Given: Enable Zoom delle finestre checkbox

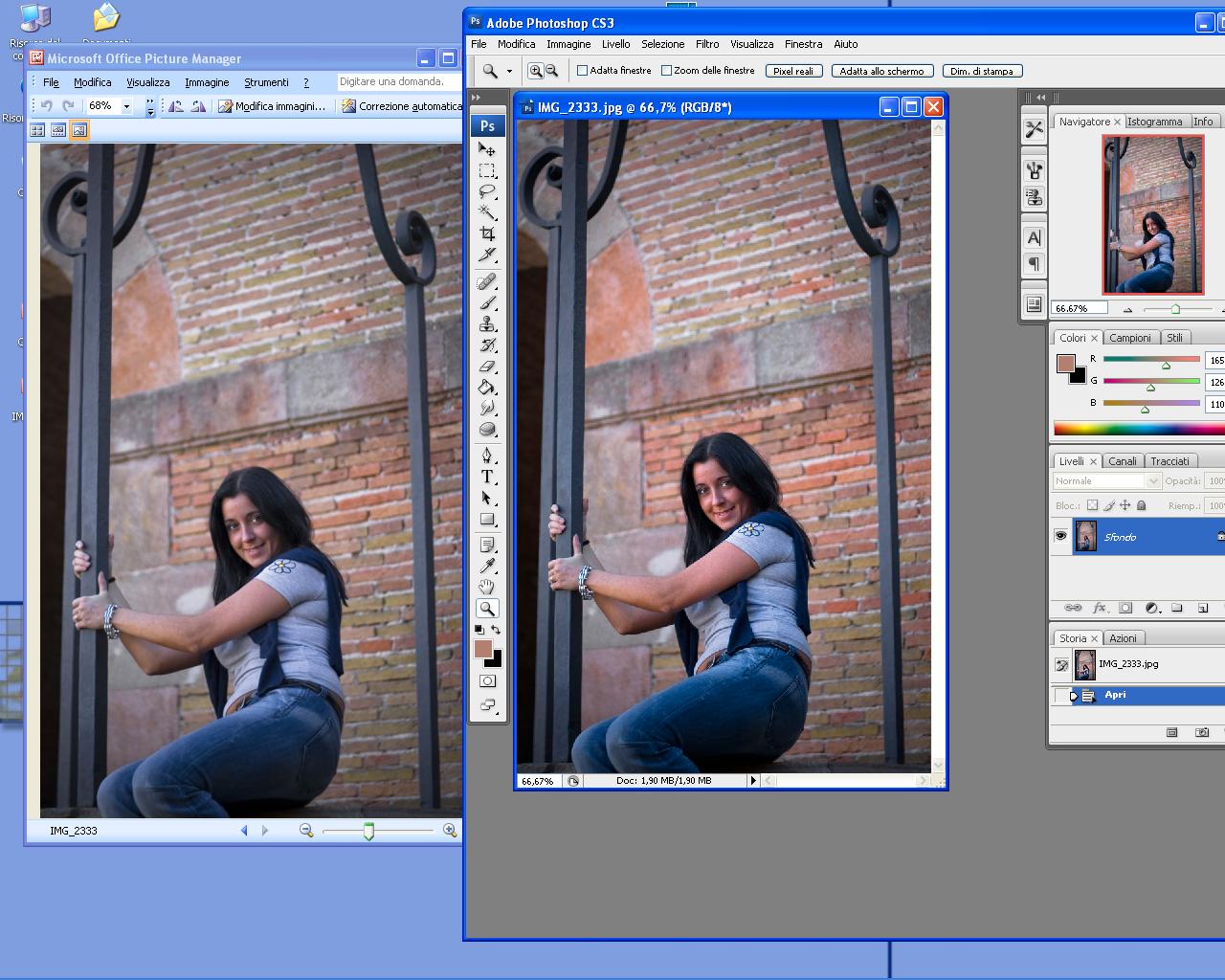Looking at the screenshot, I should tap(666, 71).
